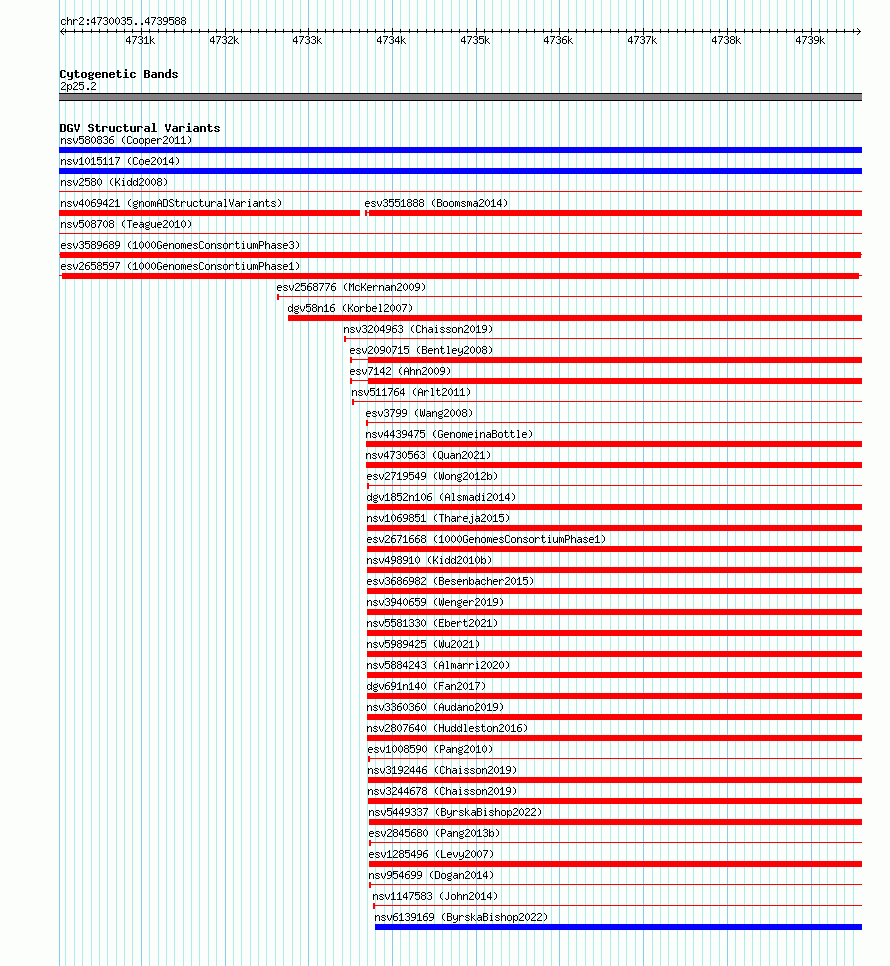
Task: Click the nsv580836 (Cooper2011) variant label
Action: [126, 140]
